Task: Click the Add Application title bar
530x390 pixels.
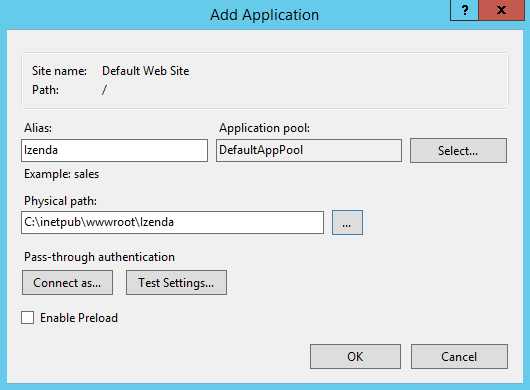Action: 264,15
